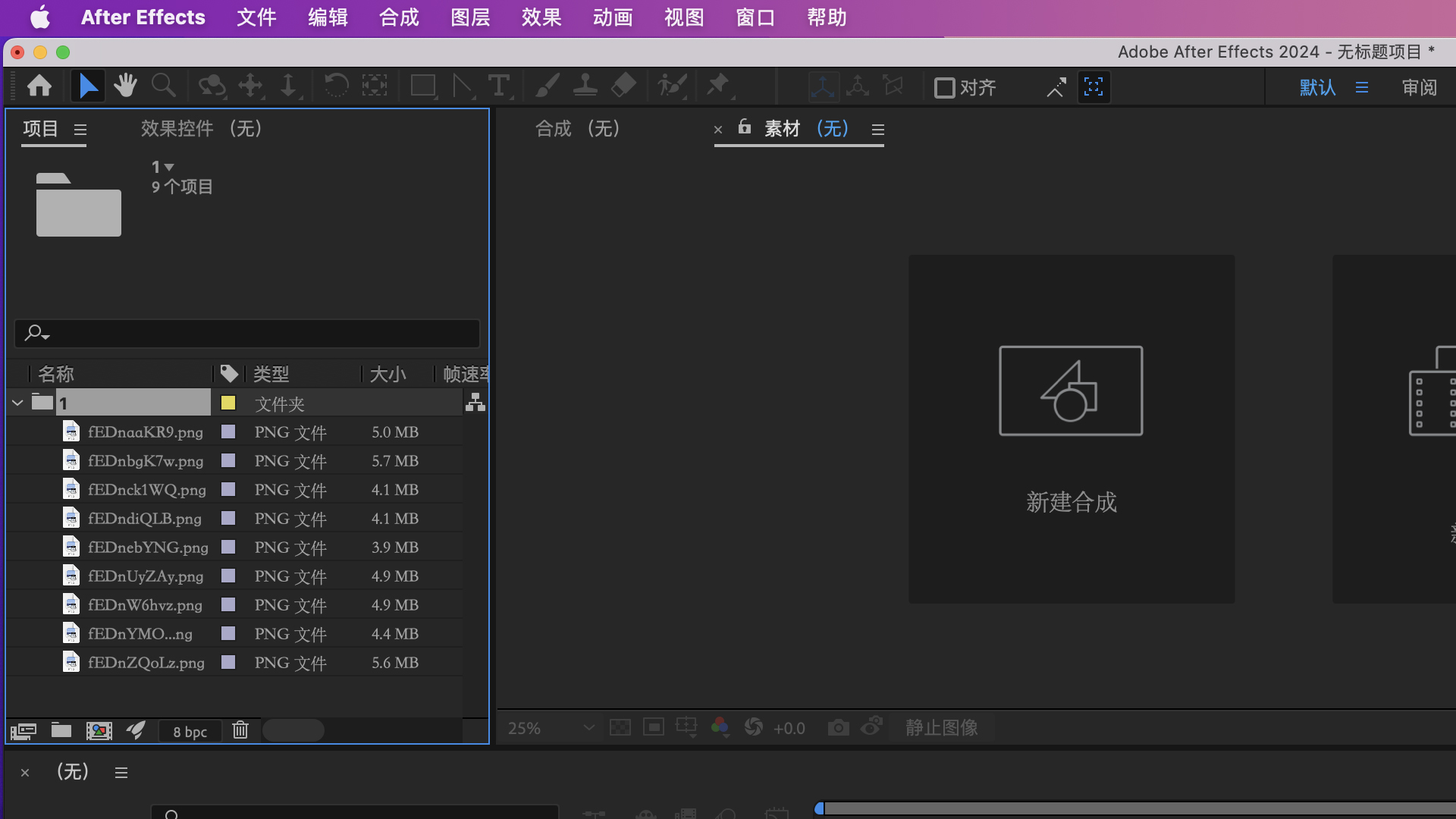
Task: Collapse the folder named 1 in Project panel
Action: click(x=17, y=403)
